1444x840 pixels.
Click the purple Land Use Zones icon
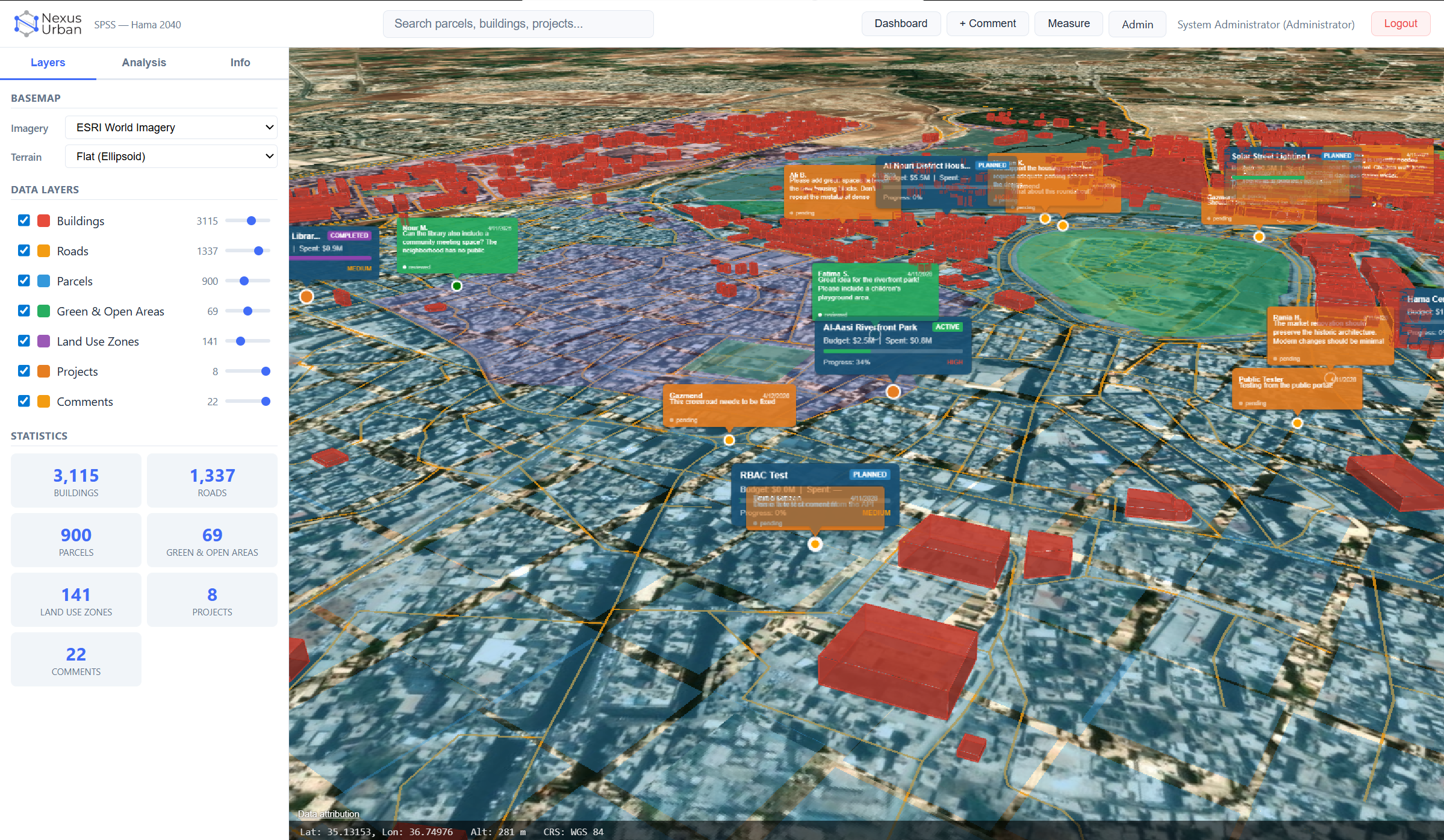[x=44, y=341]
